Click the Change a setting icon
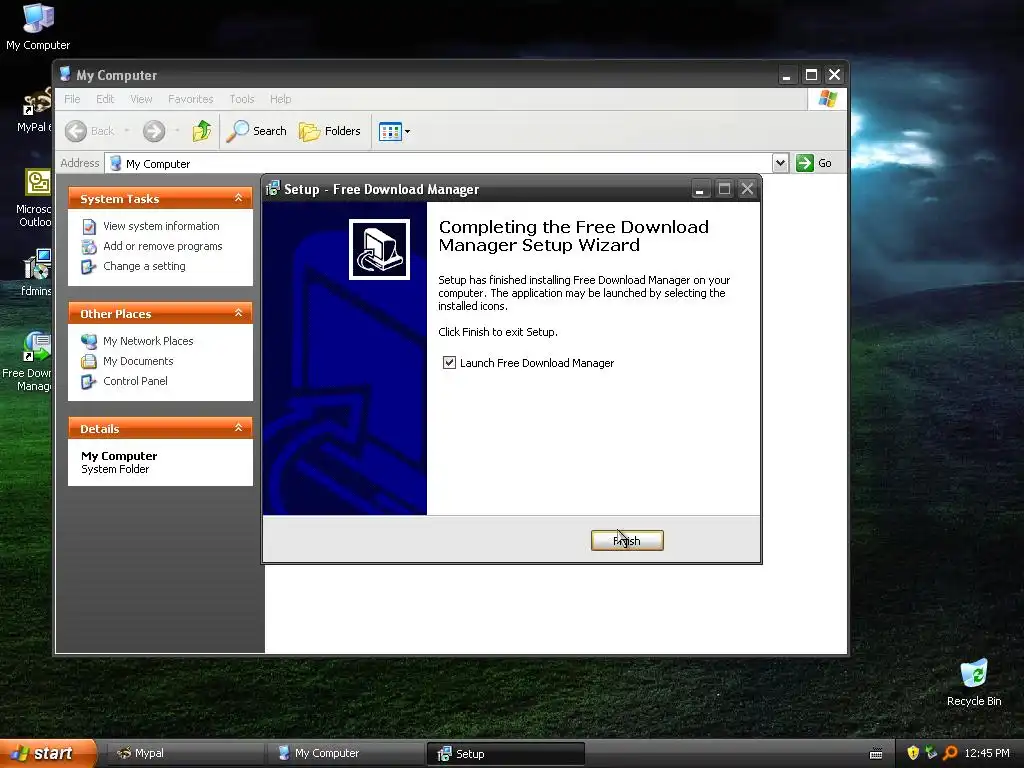The width and height of the screenshot is (1024, 768). click(89, 267)
